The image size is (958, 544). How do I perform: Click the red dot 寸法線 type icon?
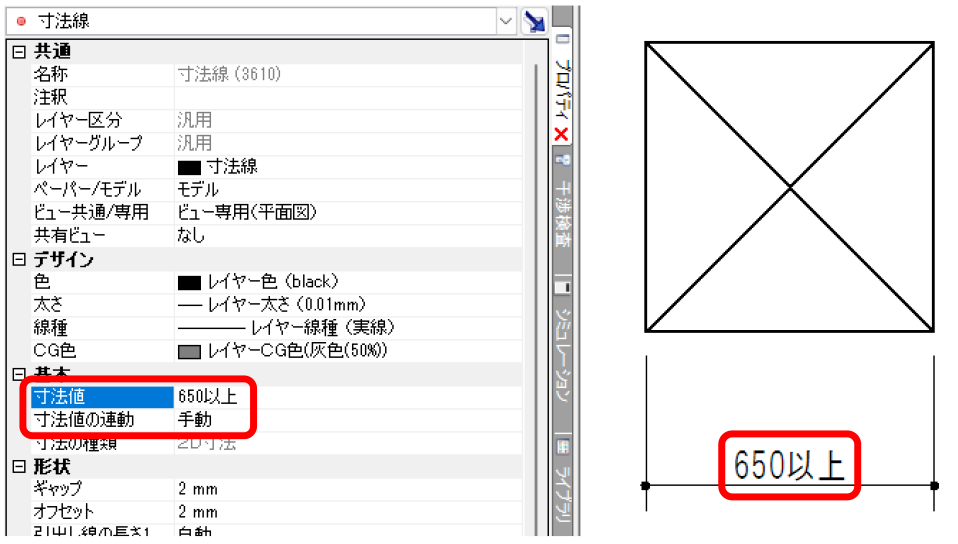[x=21, y=21]
